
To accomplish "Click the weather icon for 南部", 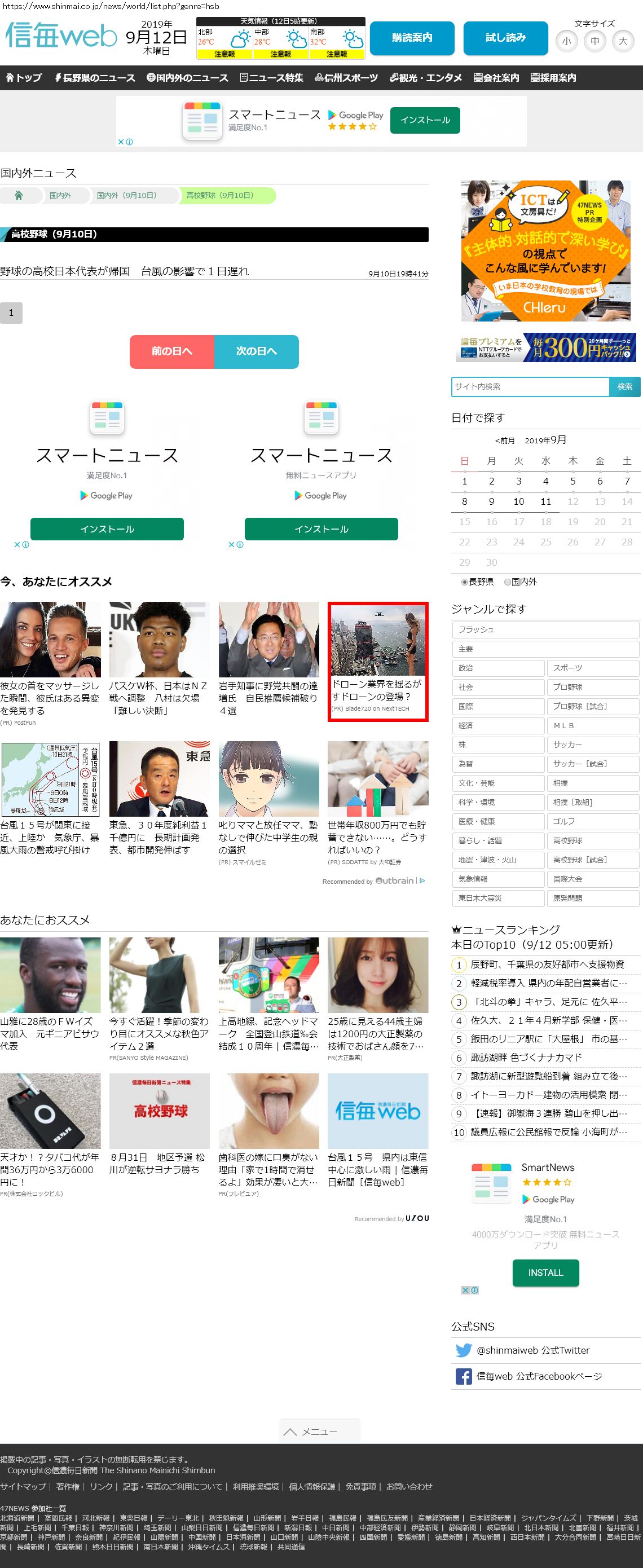I will pos(353,39).
